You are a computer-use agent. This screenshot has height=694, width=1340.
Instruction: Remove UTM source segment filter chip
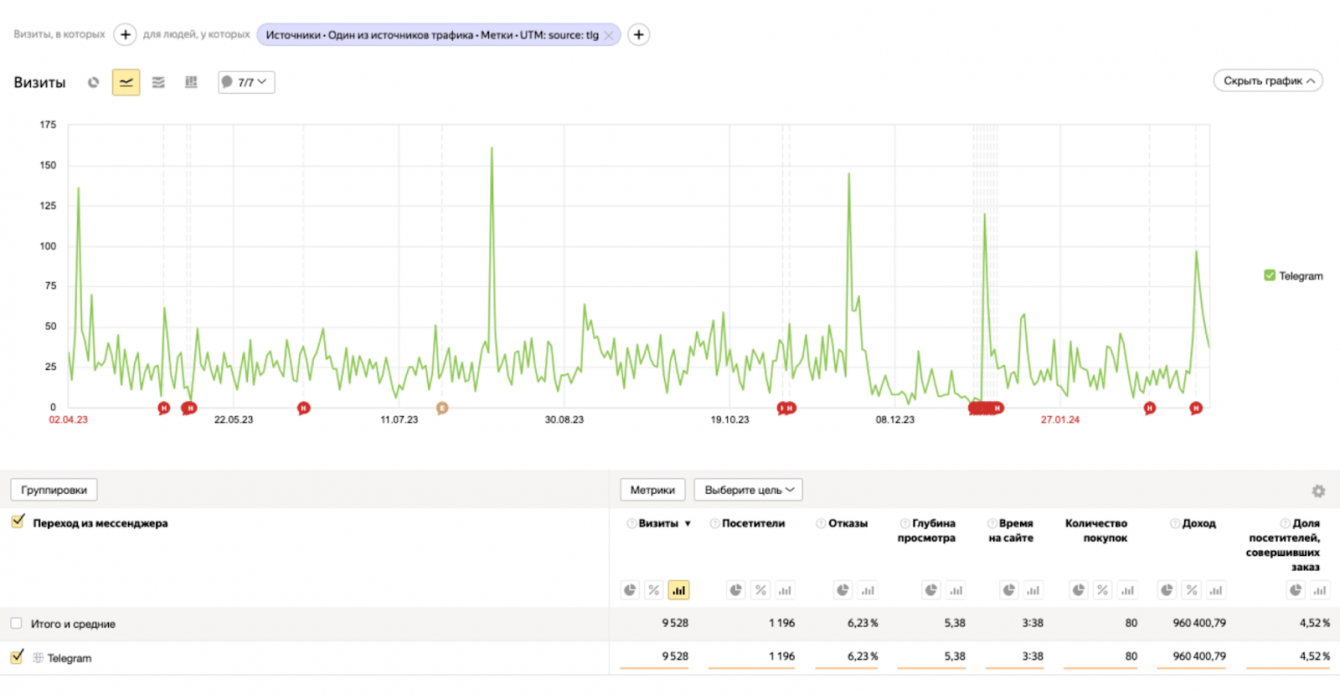[x=608, y=35]
